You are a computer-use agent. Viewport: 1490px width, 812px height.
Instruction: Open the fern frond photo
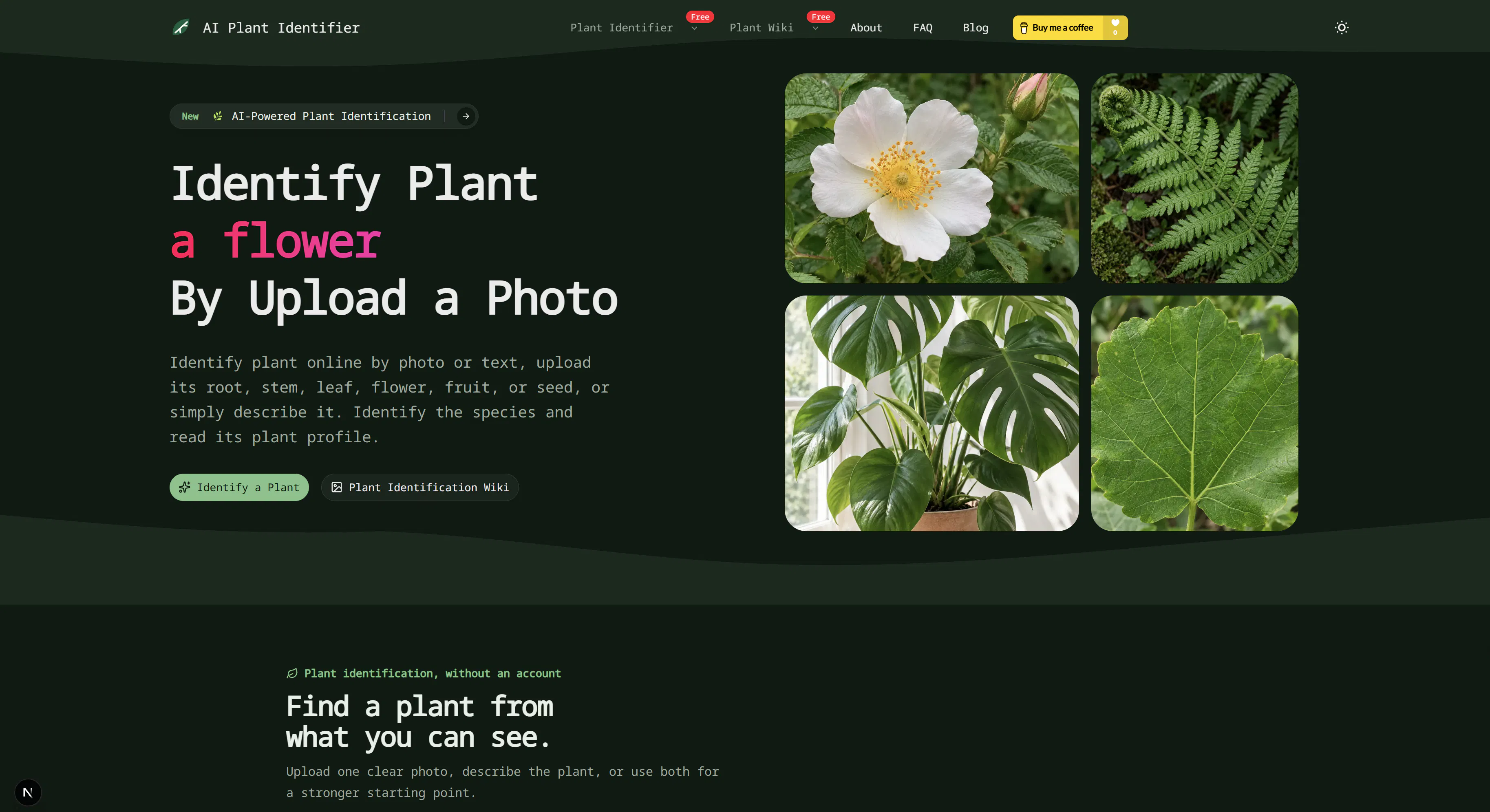coord(1194,178)
